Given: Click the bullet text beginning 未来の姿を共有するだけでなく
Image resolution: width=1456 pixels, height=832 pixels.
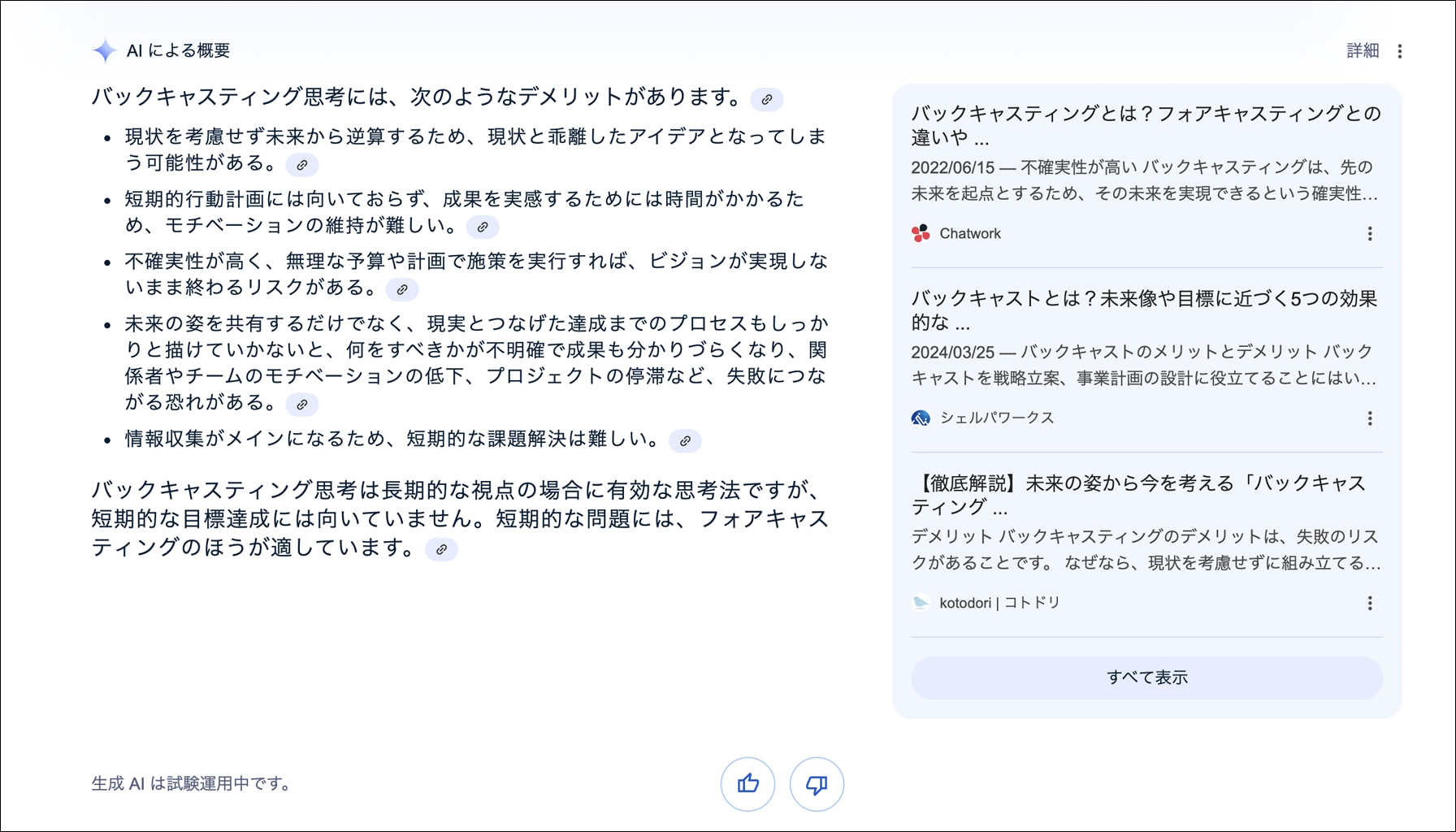Looking at the screenshot, I should (x=476, y=362).
